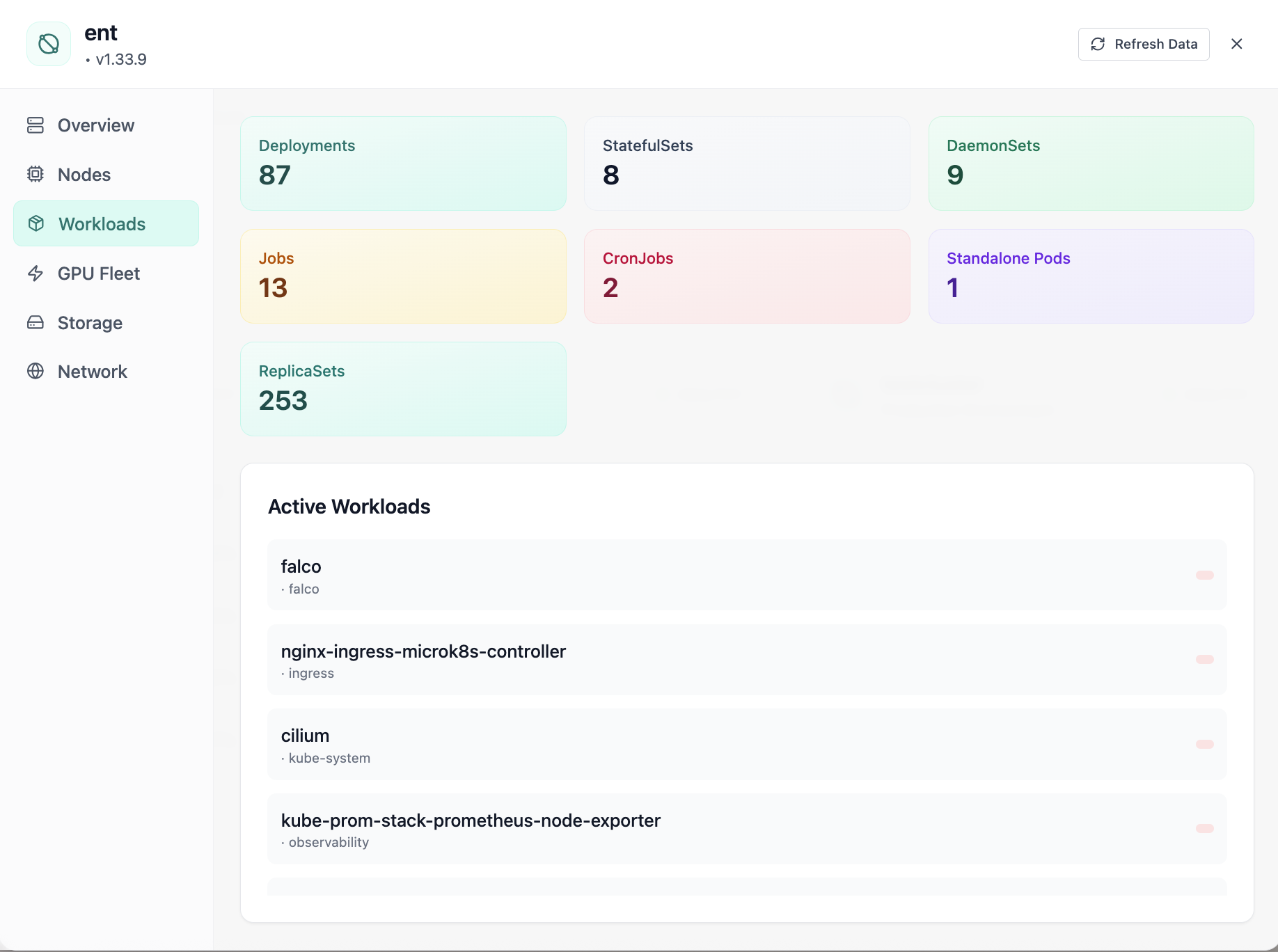Click the status pill on the cilium row
This screenshot has height=952, width=1278.
[x=1205, y=744]
